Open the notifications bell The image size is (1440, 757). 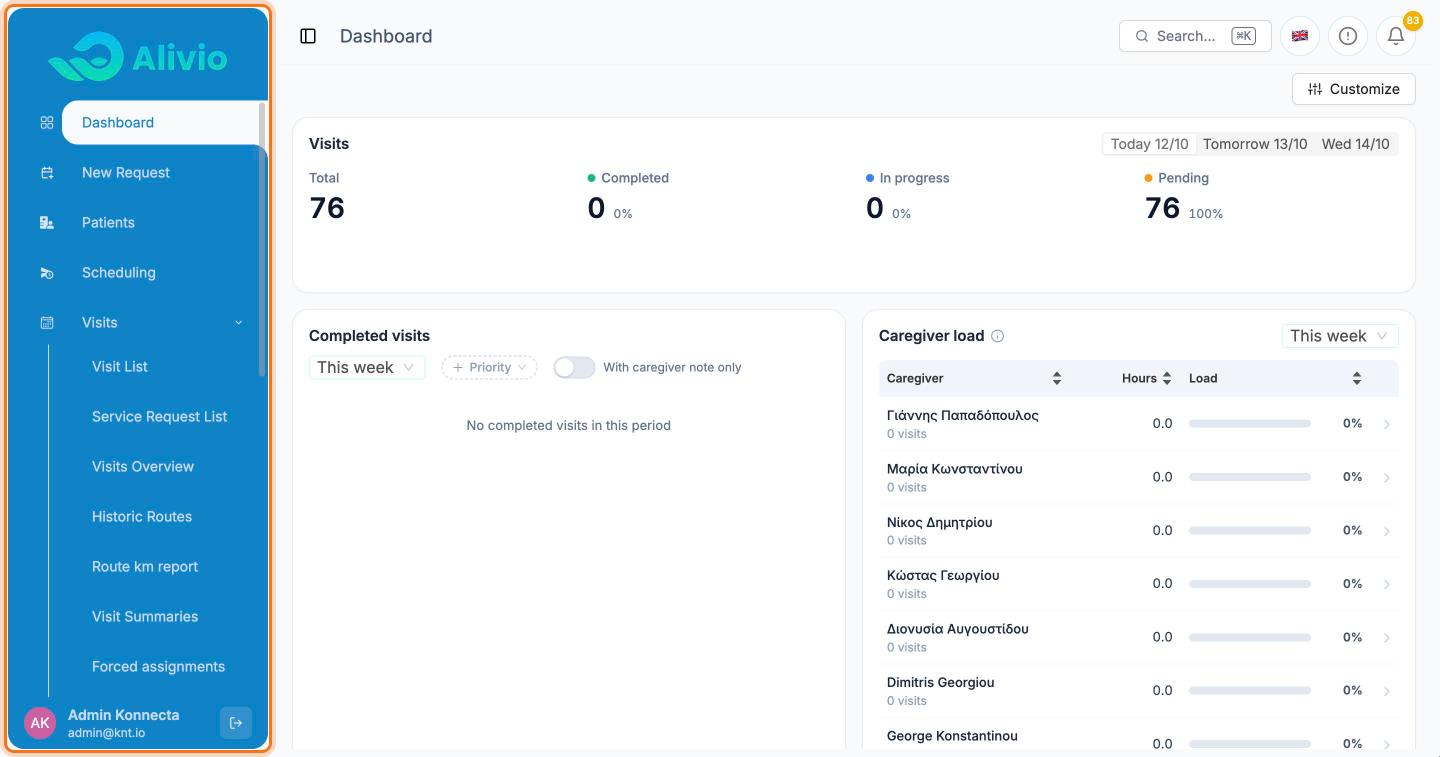pos(1396,36)
